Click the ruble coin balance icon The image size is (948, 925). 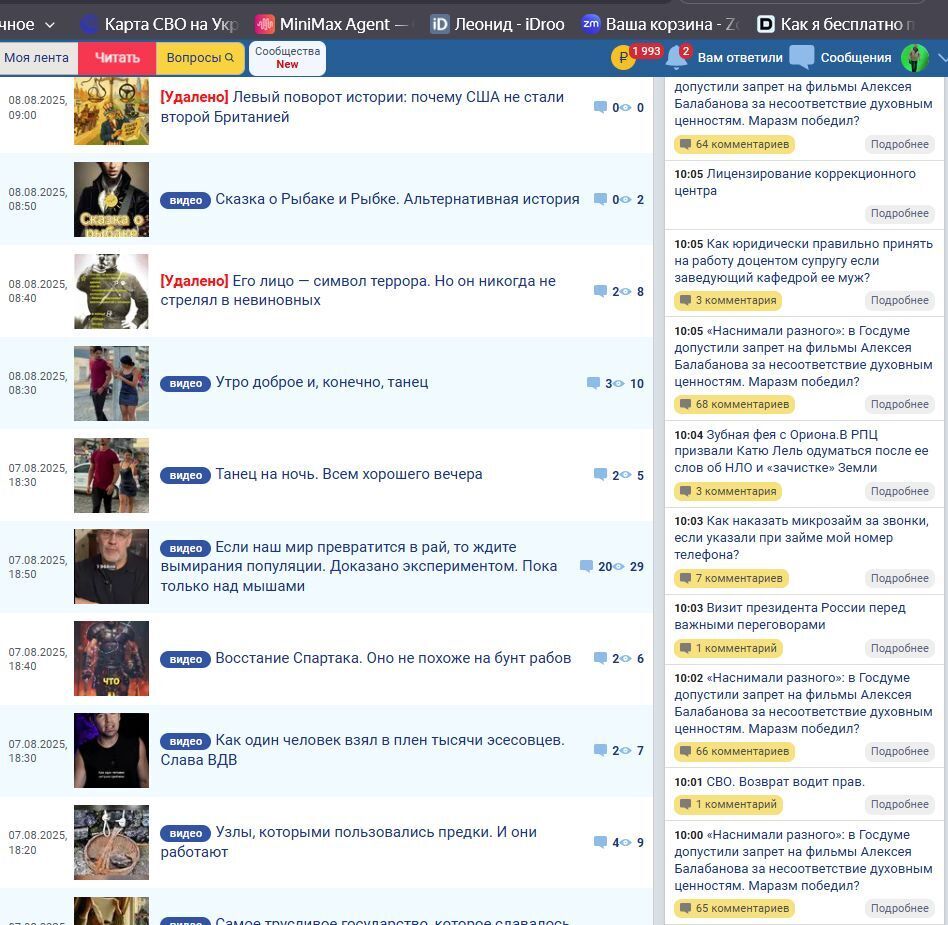(x=623, y=58)
